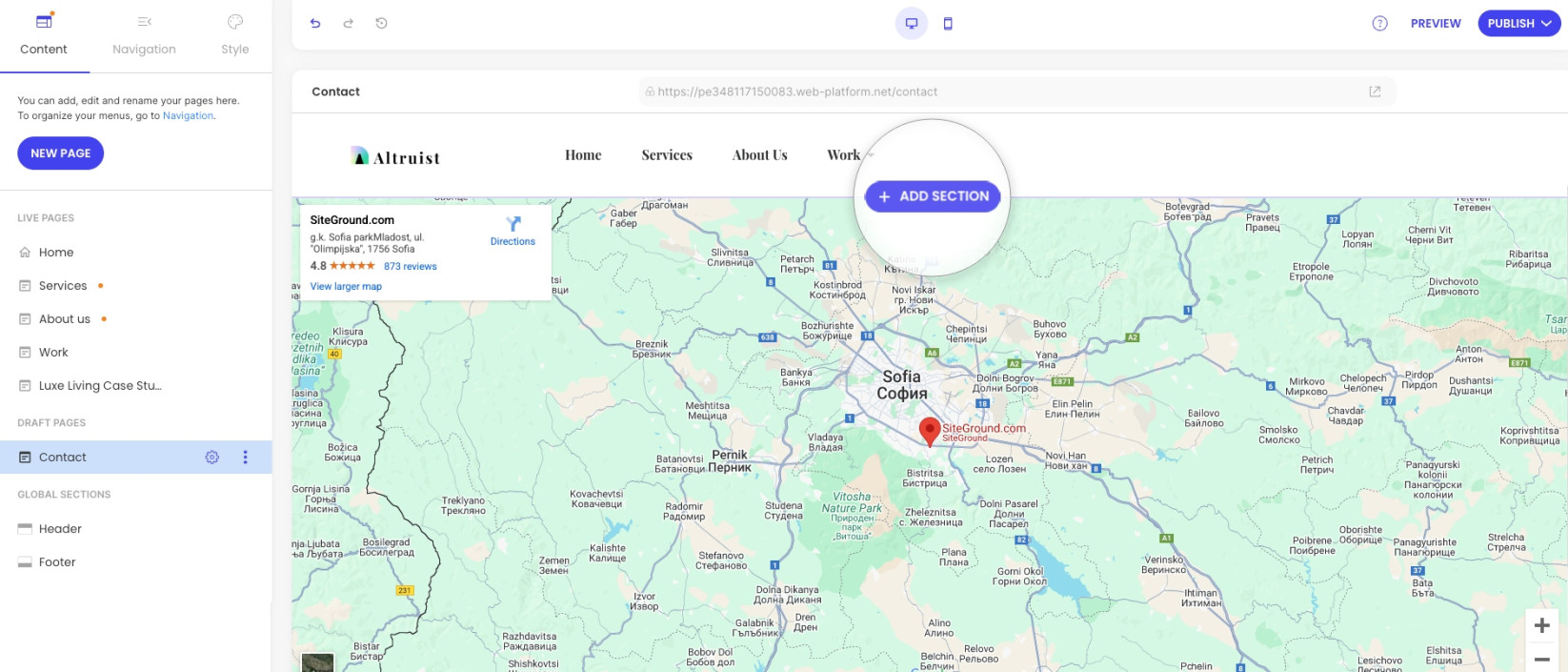Image resolution: width=1568 pixels, height=672 pixels.
Task: Click the Navigation tab icon
Action: [144, 22]
